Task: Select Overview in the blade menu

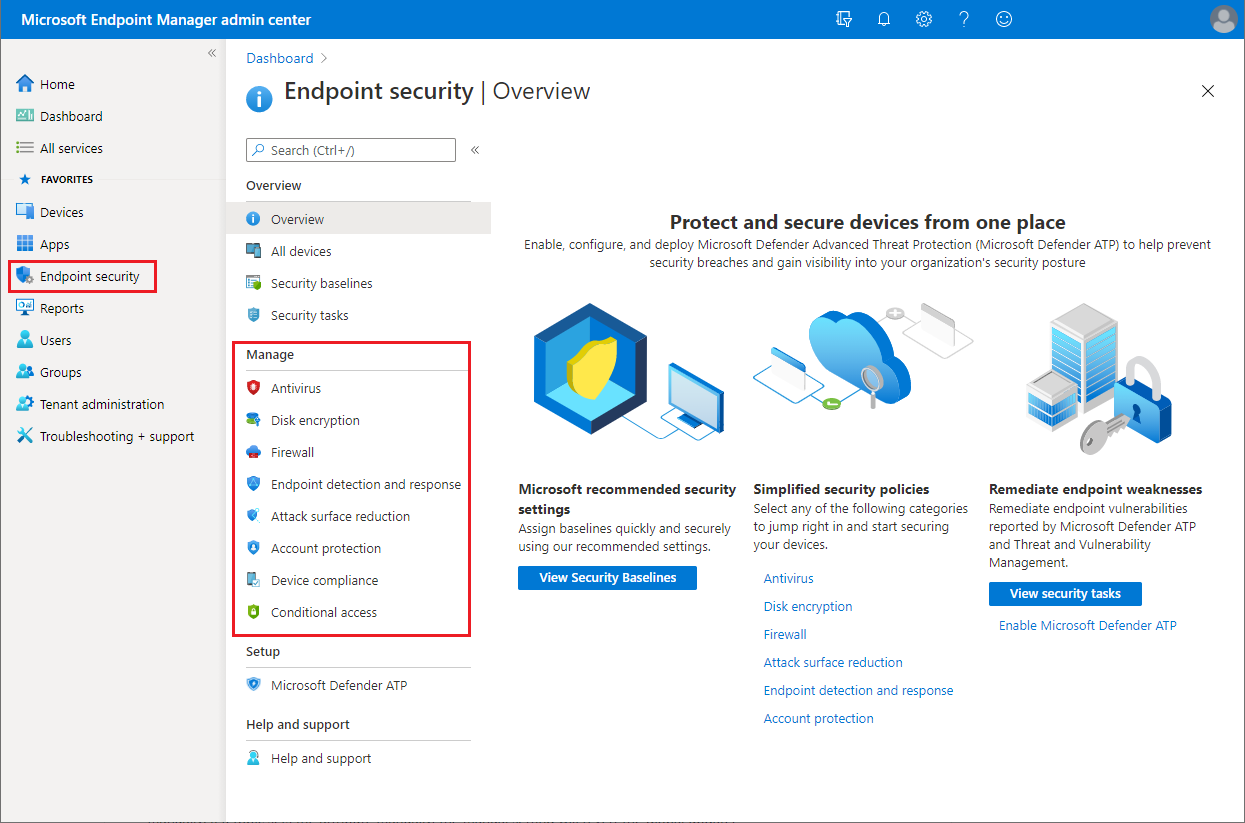Action: (x=358, y=219)
